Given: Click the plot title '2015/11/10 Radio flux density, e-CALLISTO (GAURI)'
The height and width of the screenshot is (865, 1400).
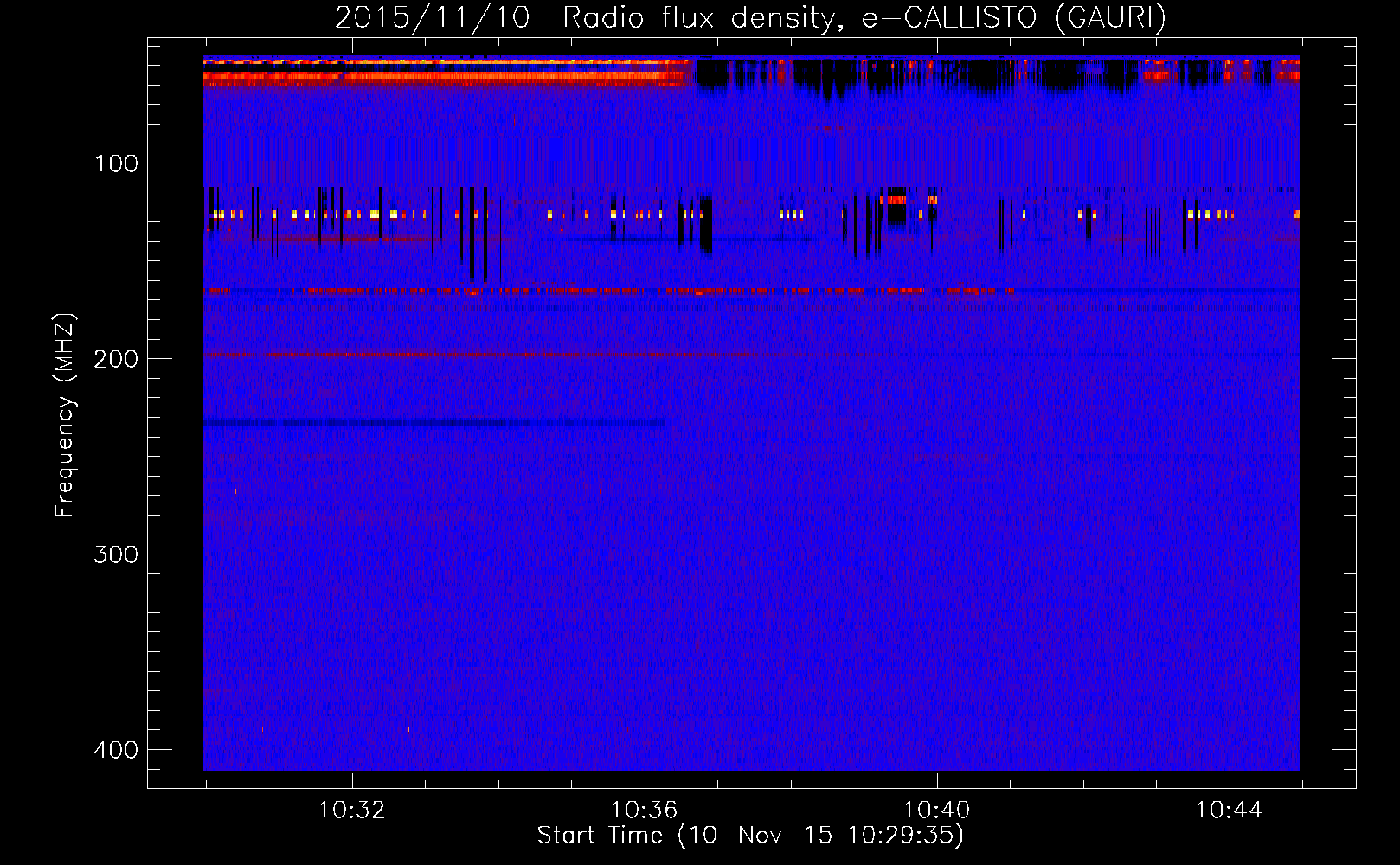Looking at the screenshot, I should tap(750, 17).
